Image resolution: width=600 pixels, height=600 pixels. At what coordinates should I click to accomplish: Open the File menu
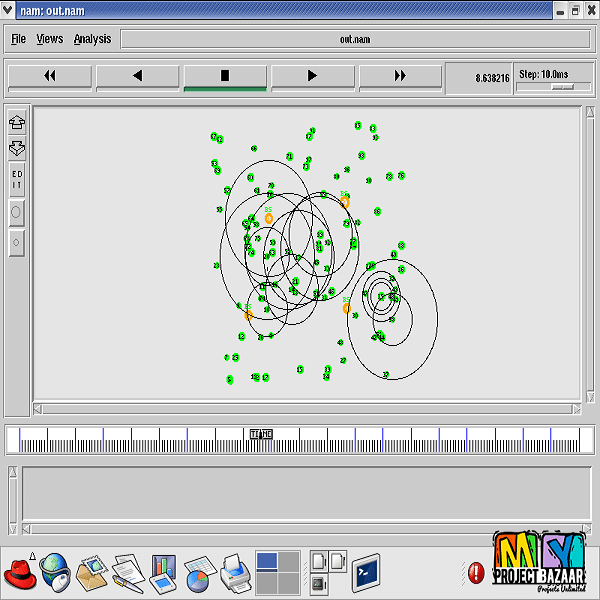pos(18,39)
